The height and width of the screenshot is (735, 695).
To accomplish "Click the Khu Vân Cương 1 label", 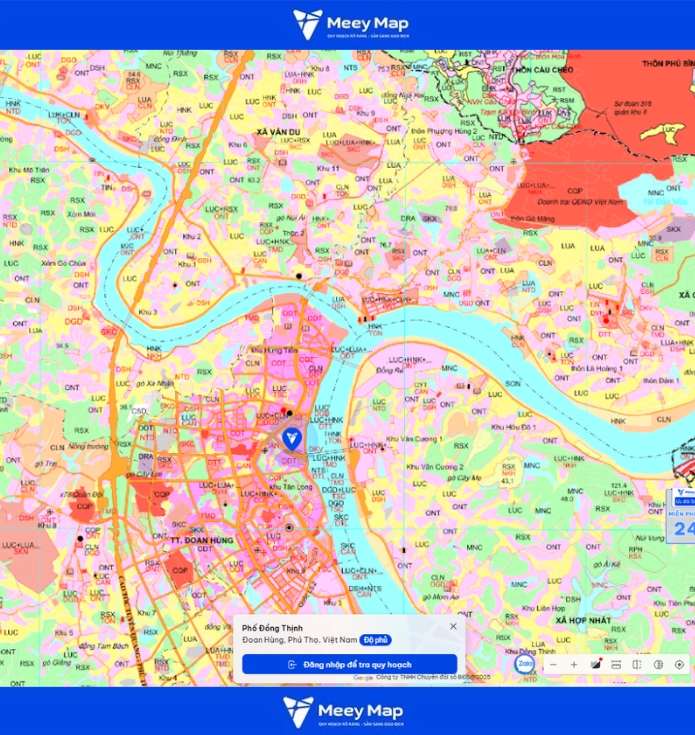I will (414, 439).
